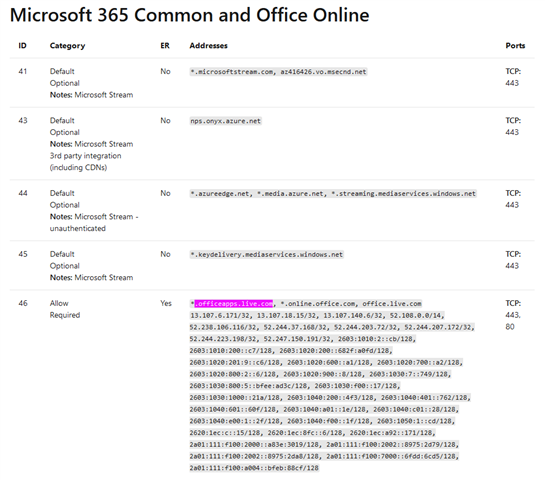Click ER value 'No' in row 43
Image resolution: width=545 pixels, height=480 pixels.
[165, 121]
